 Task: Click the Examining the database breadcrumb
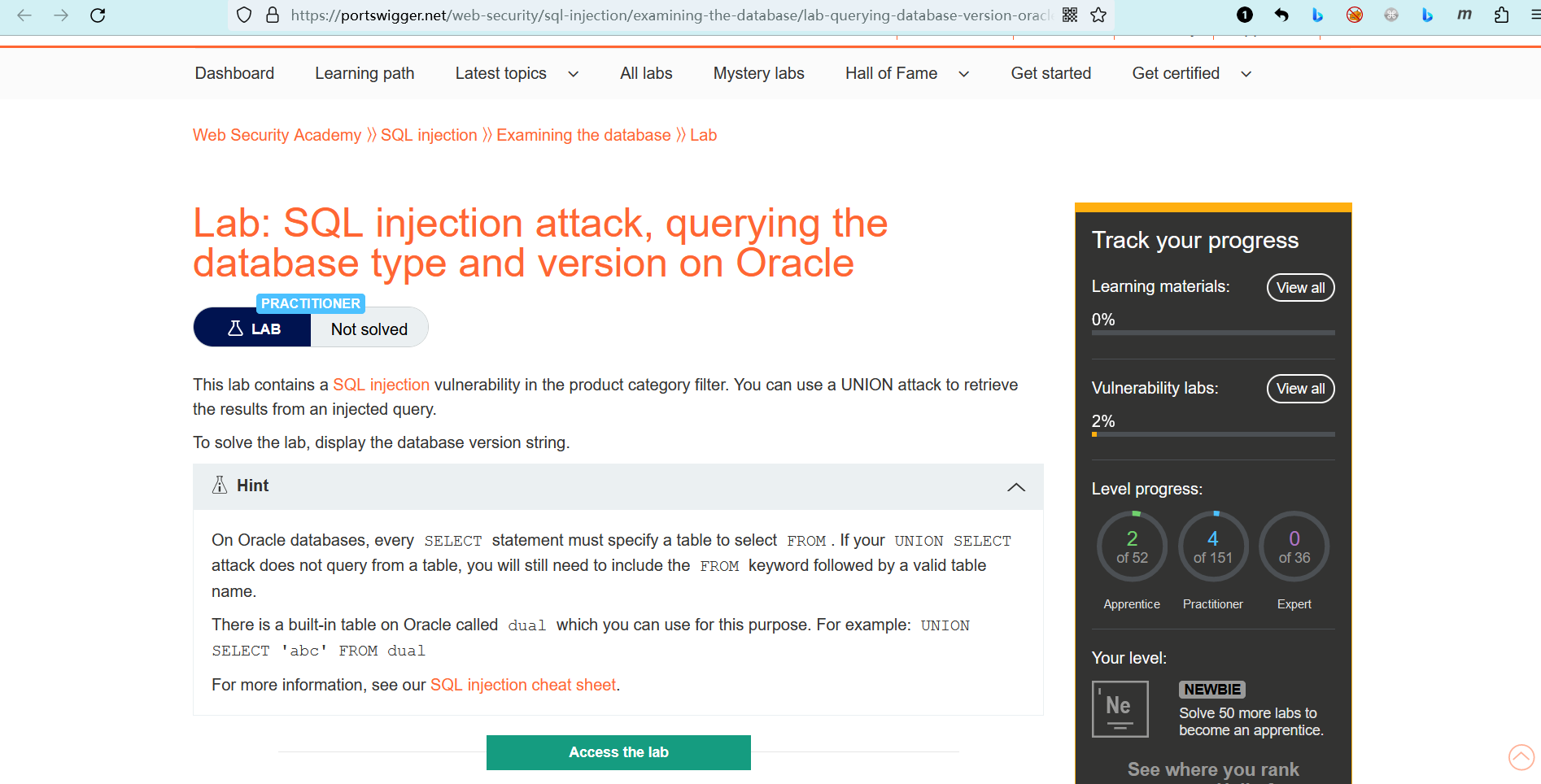click(583, 135)
